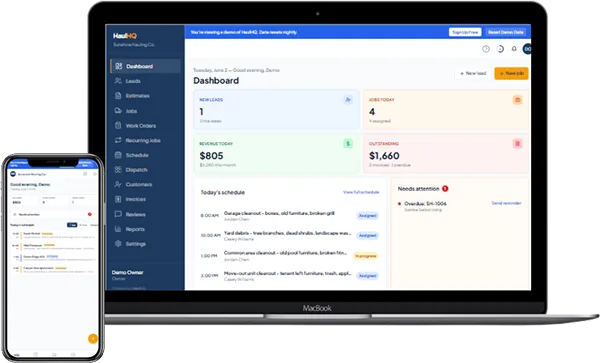Click the Reviews speech bubble icon
Image resolution: width=600 pixels, height=363 pixels.
[118, 214]
